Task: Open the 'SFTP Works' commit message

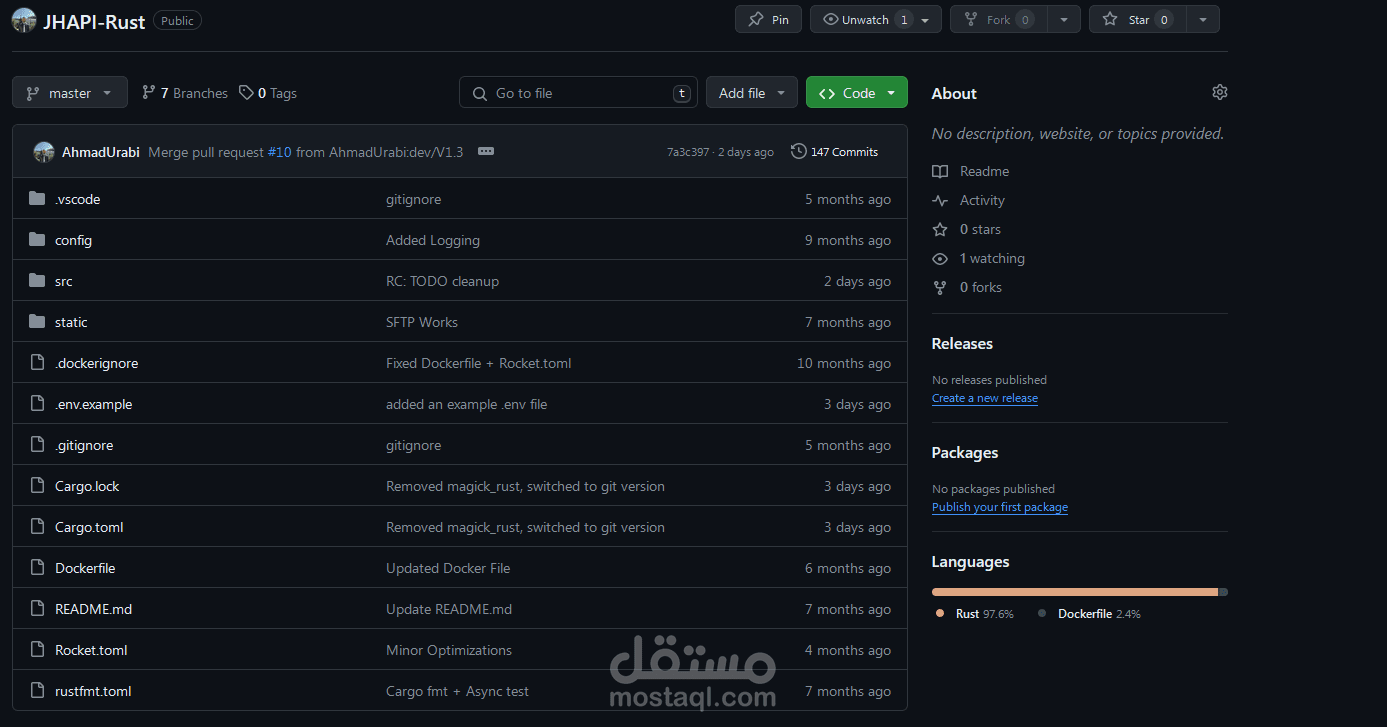Action: (422, 322)
